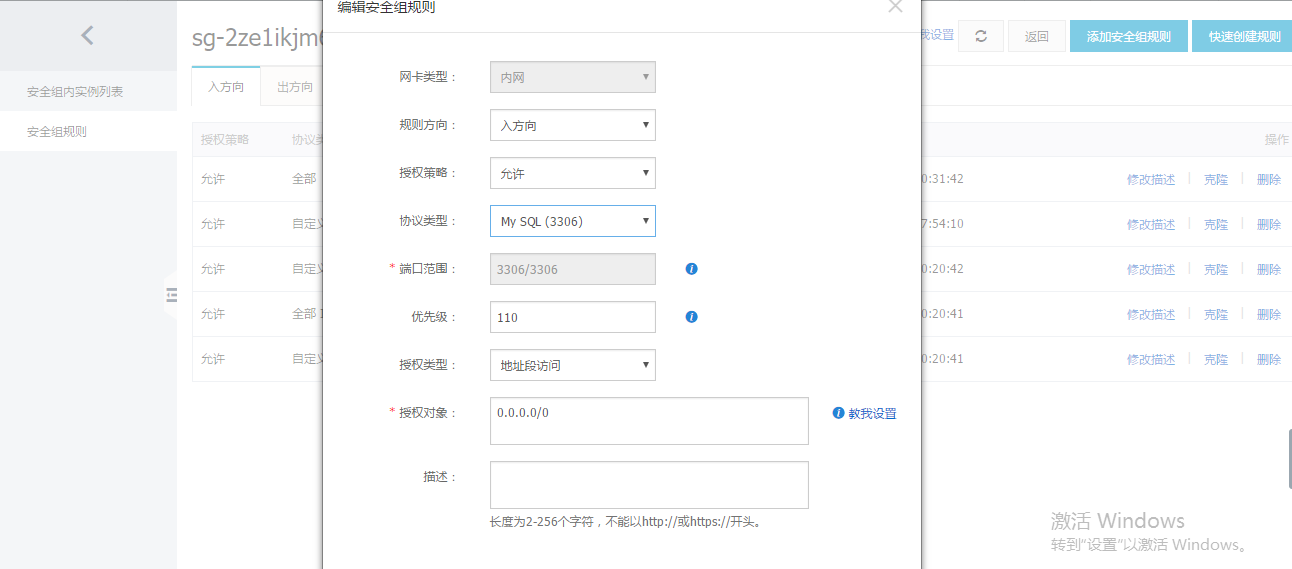Close the edit security group rule dialog
Viewport: 1292px width, 569px height.
pyautogui.click(x=895, y=6)
